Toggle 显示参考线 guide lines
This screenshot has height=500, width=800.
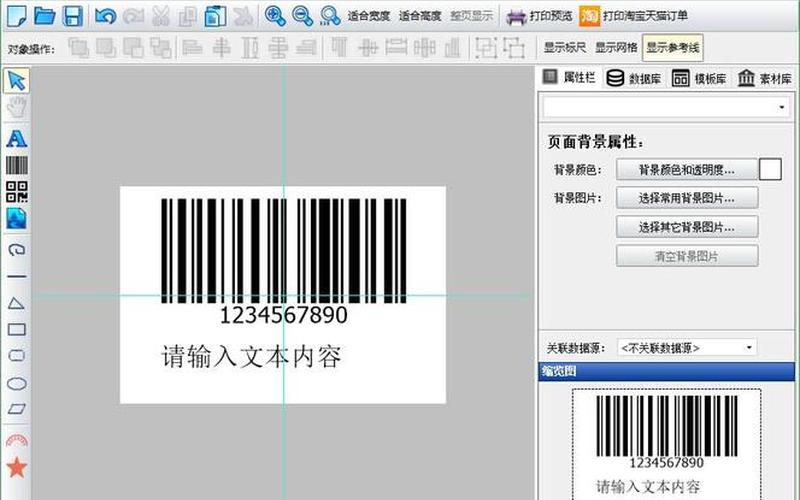[672, 48]
